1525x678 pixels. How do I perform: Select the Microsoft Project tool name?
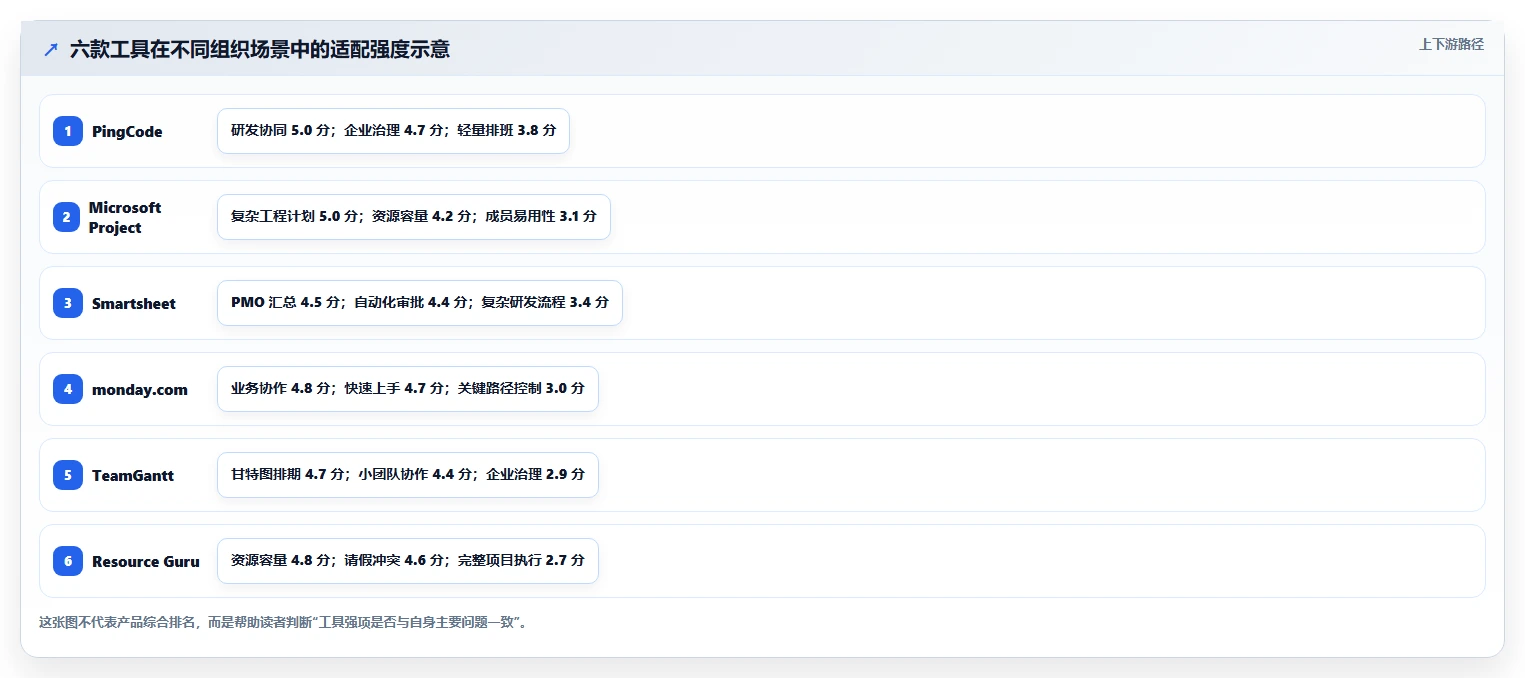click(x=125, y=217)
